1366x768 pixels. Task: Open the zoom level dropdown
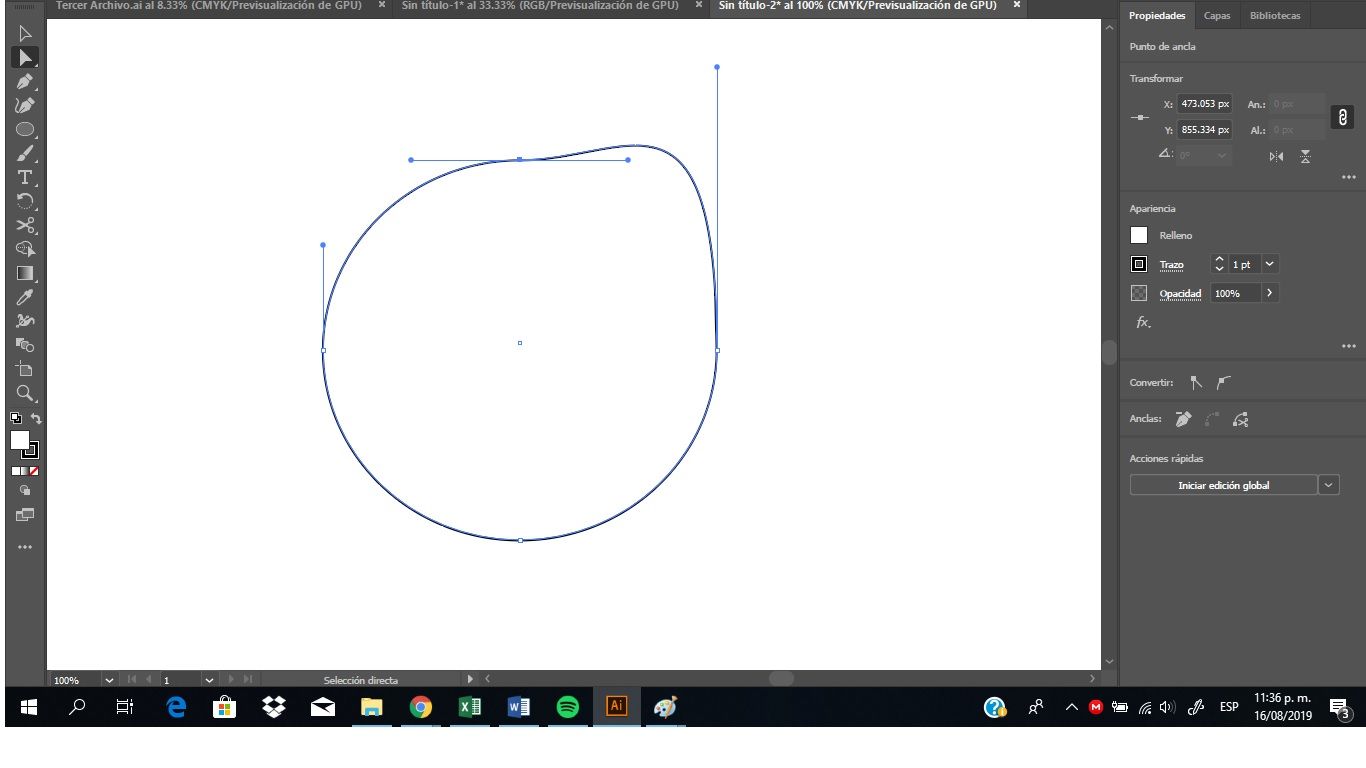[109, 680]
